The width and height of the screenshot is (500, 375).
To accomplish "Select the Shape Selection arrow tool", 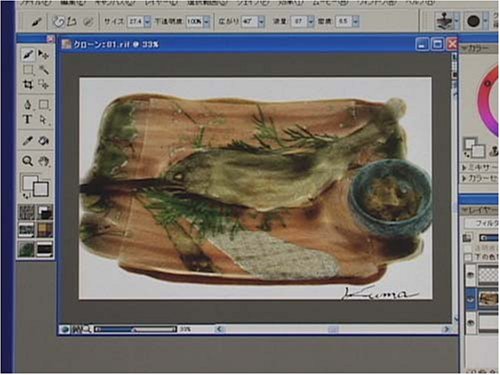I will 43,119.
